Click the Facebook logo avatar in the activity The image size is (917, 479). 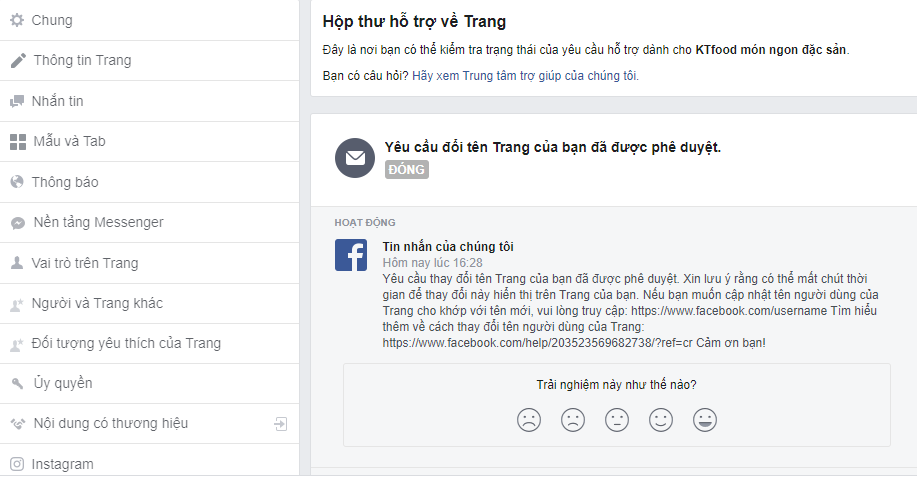[351, 255]
